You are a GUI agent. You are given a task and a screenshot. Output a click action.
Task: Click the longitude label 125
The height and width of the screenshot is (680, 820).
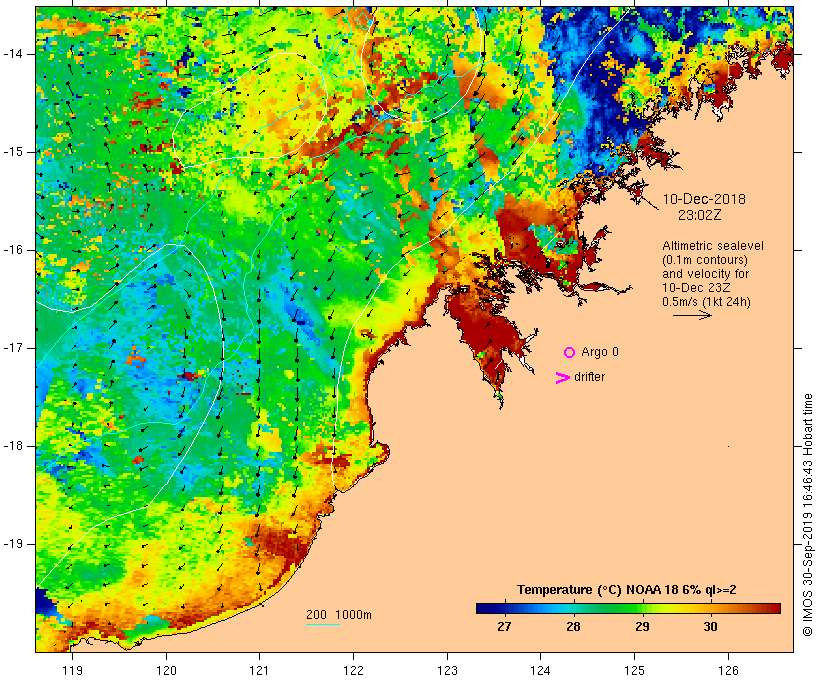coord(634,670)
